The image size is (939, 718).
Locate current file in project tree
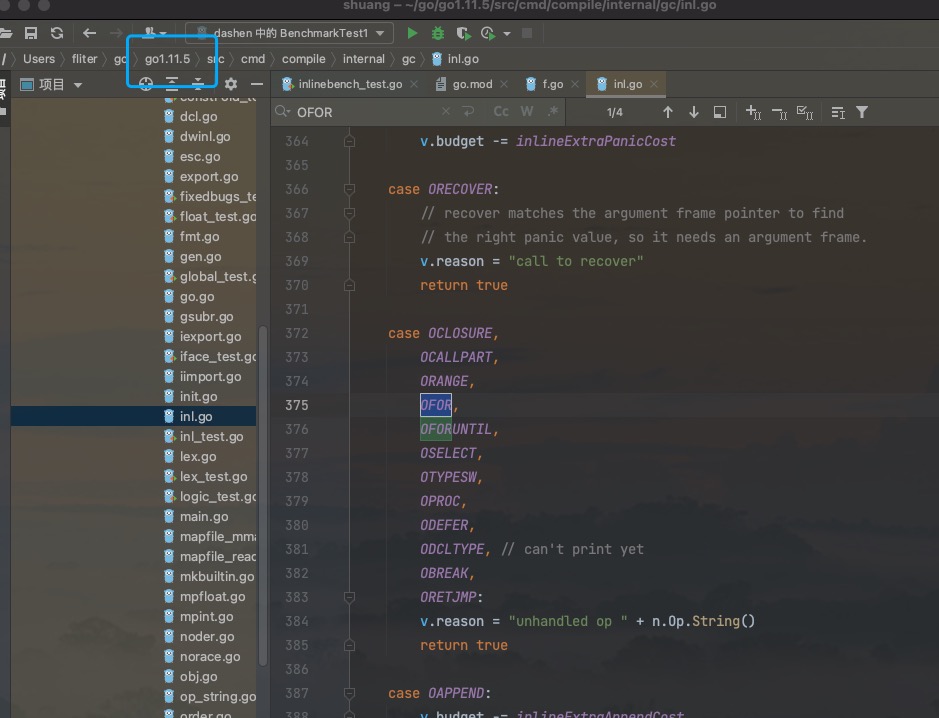tap(146, 84)
